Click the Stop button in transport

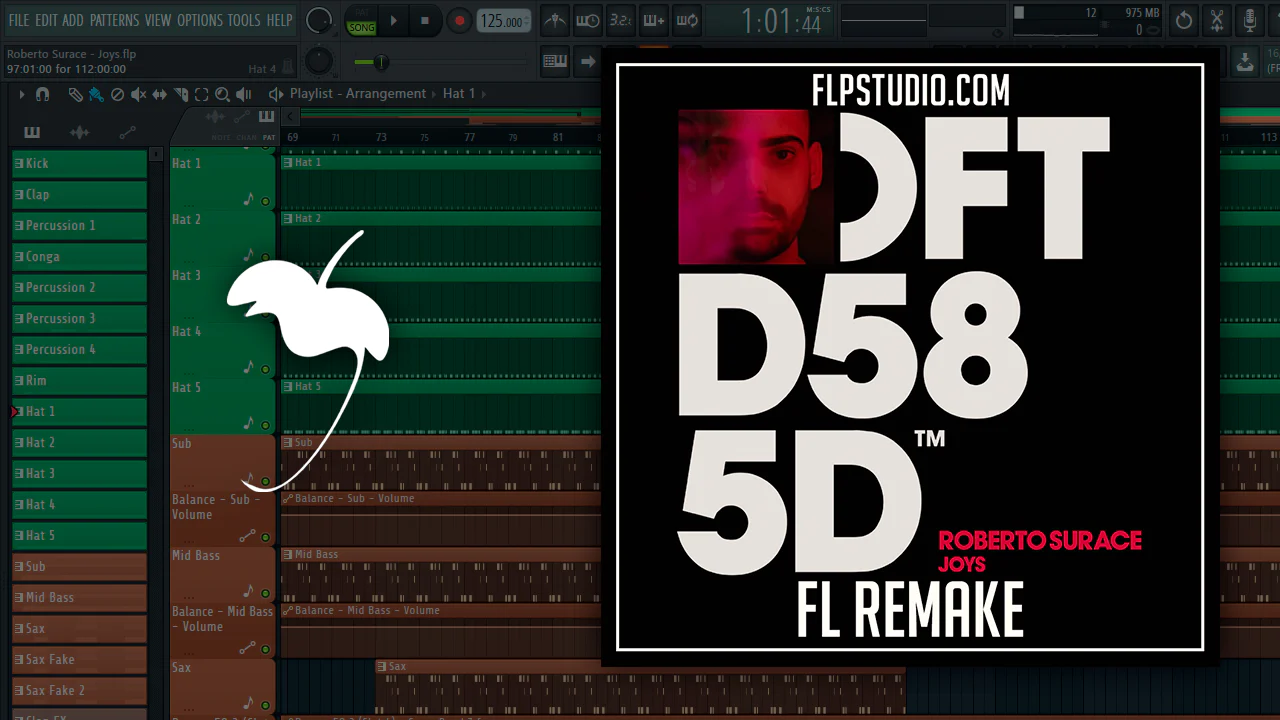425,21
